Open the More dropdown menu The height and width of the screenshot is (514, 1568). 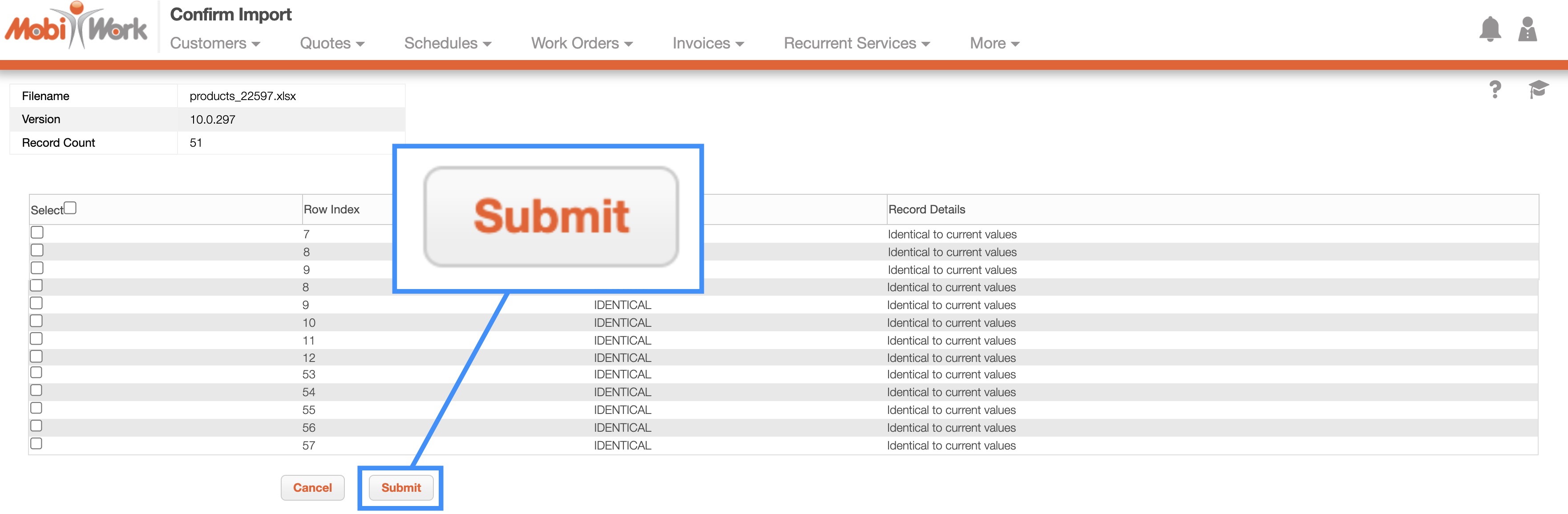coord(994,43)
